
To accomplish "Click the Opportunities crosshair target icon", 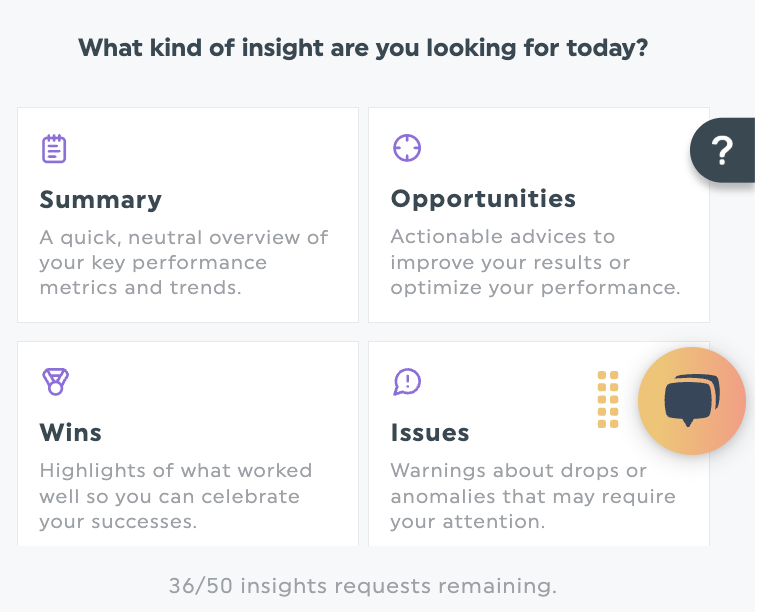I will (x=406, y=148).
